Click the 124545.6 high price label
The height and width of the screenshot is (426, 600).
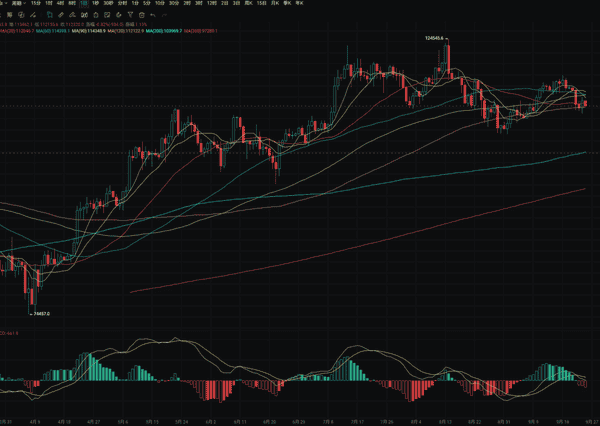click(x=433, y=37)
